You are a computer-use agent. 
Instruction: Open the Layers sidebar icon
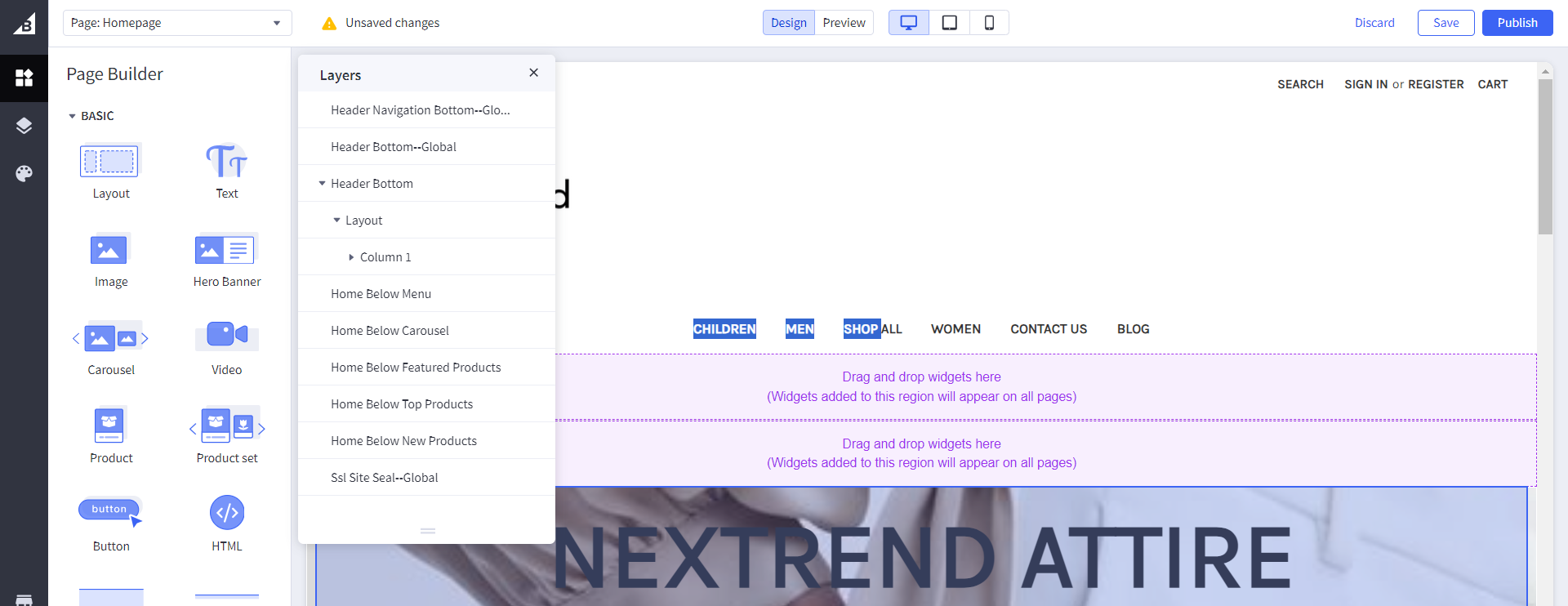[x=24, y=126]
